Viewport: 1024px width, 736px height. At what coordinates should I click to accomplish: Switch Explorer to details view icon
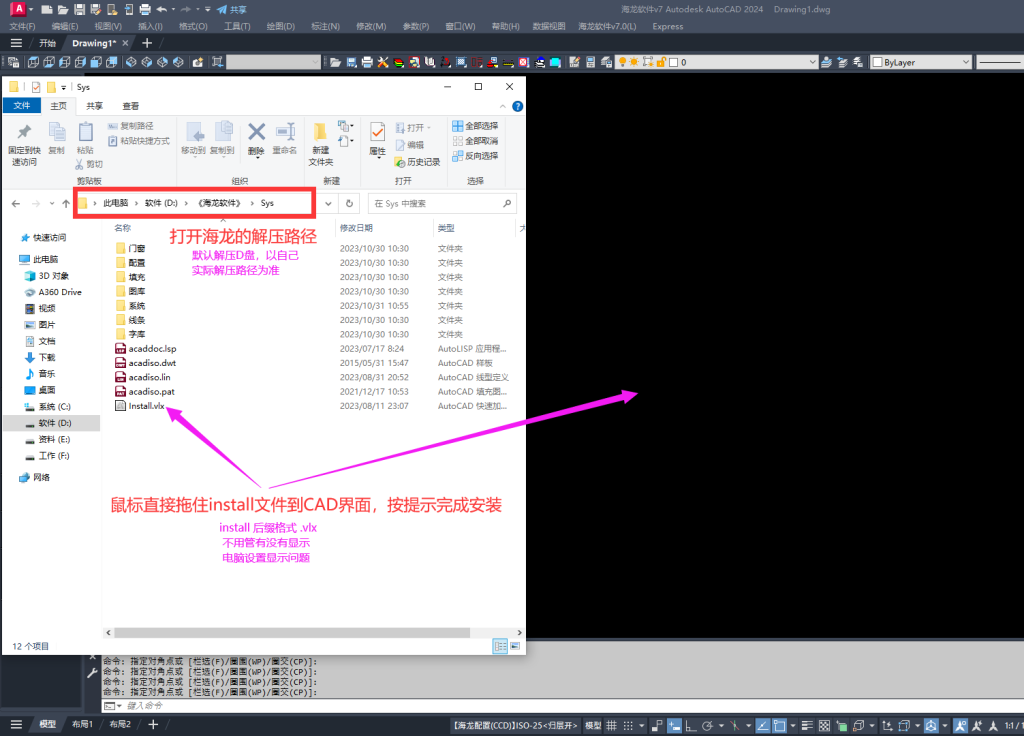point(500,647)
